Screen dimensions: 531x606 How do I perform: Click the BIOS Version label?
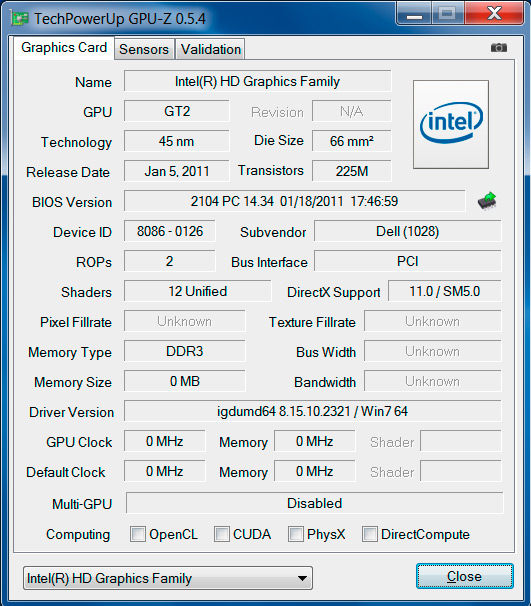(72, 202)
